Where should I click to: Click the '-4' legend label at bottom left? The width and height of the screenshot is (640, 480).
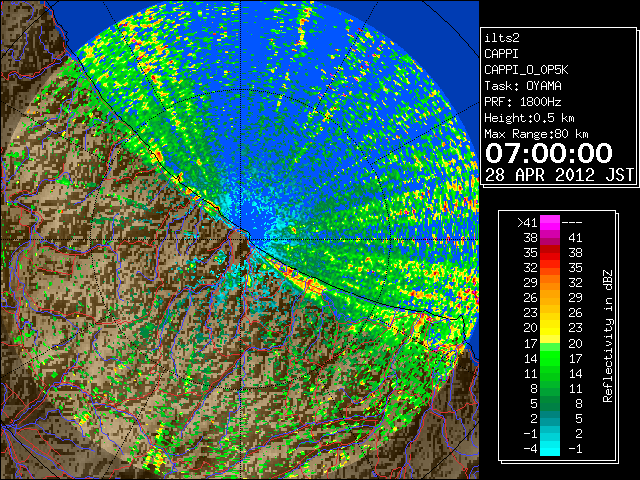530,449
